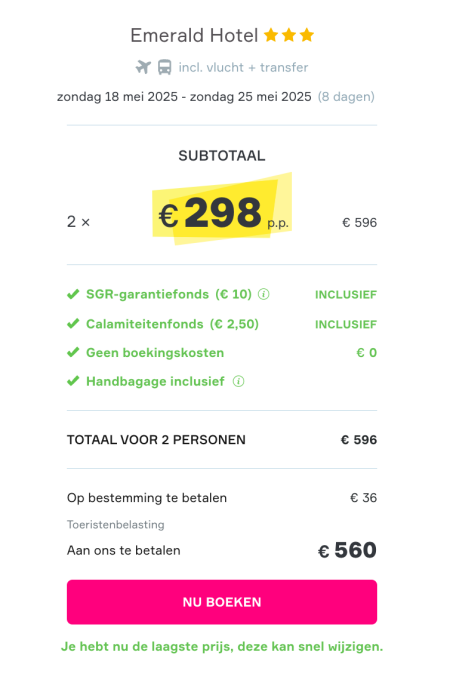The width and height of the screenshot is (450, 683).
Task: Click the first yellow hotel star
Action: 271,35
